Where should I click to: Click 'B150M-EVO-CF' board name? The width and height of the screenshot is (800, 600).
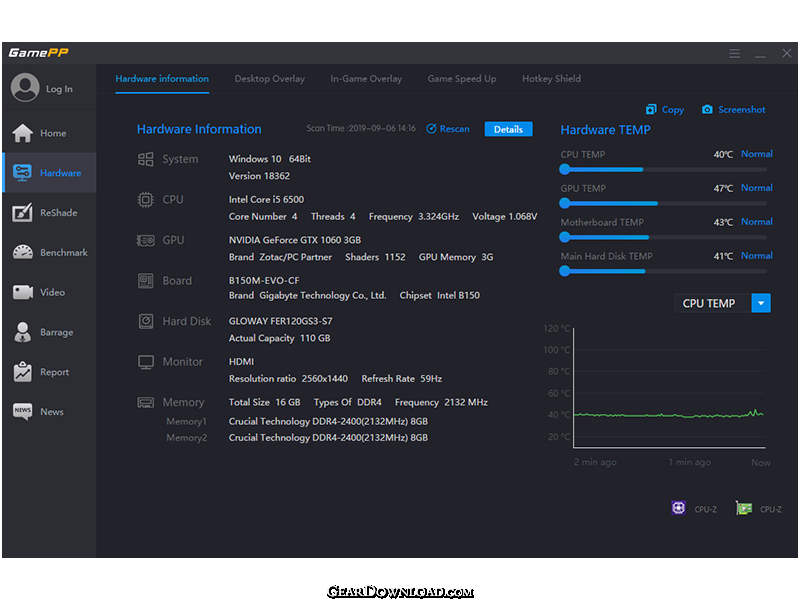pos(264,281)
